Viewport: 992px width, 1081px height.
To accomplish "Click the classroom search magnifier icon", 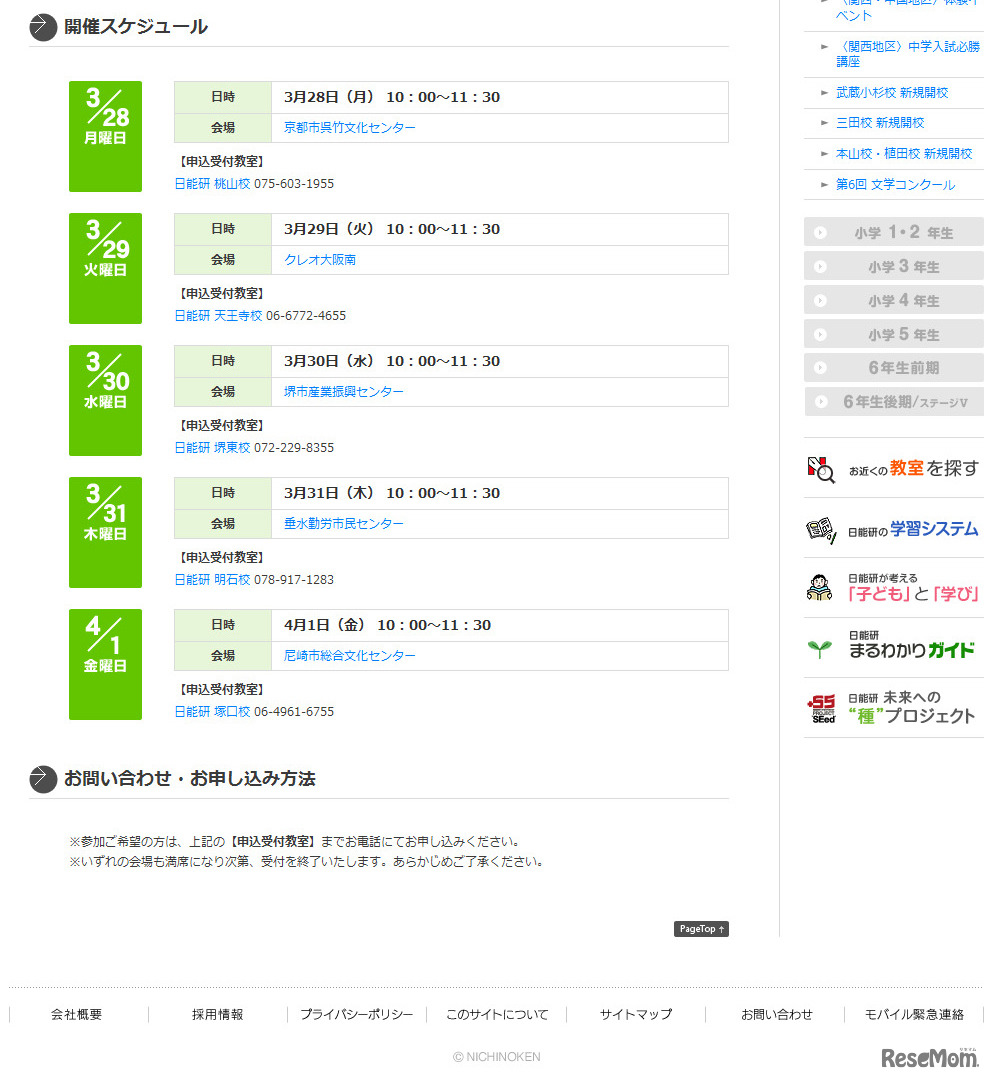I will (822, 466).
